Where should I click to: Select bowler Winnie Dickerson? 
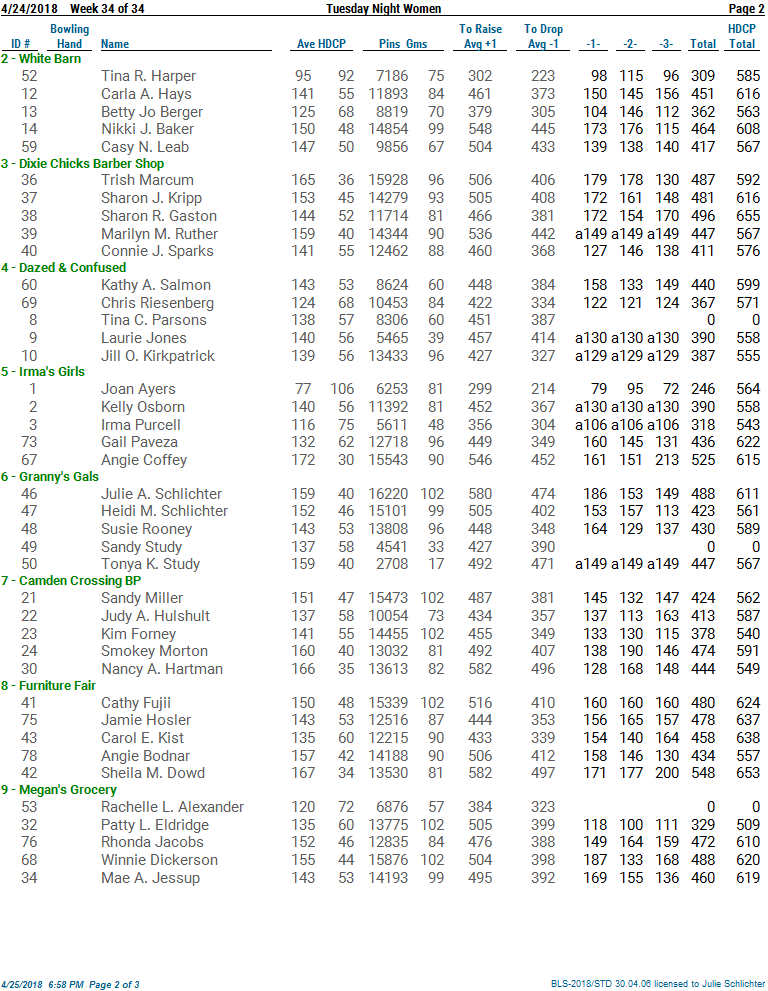[x=159, y=860]
